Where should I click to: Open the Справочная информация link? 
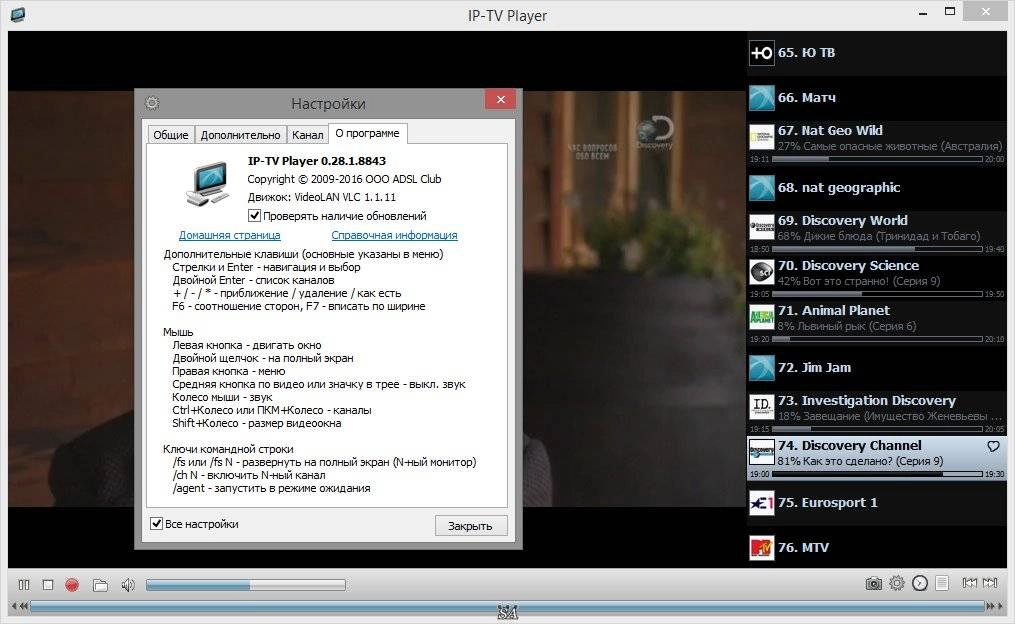pos(394,235)
